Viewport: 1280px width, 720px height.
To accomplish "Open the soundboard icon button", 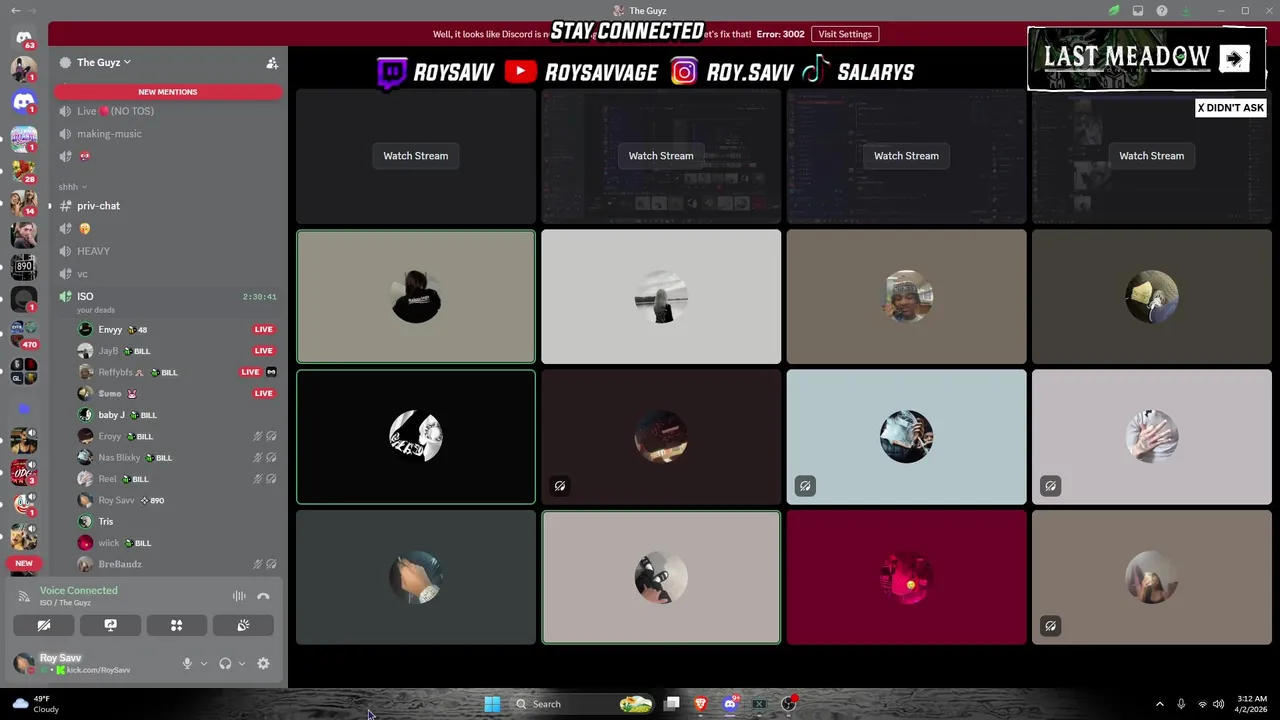I will point(243,625).
